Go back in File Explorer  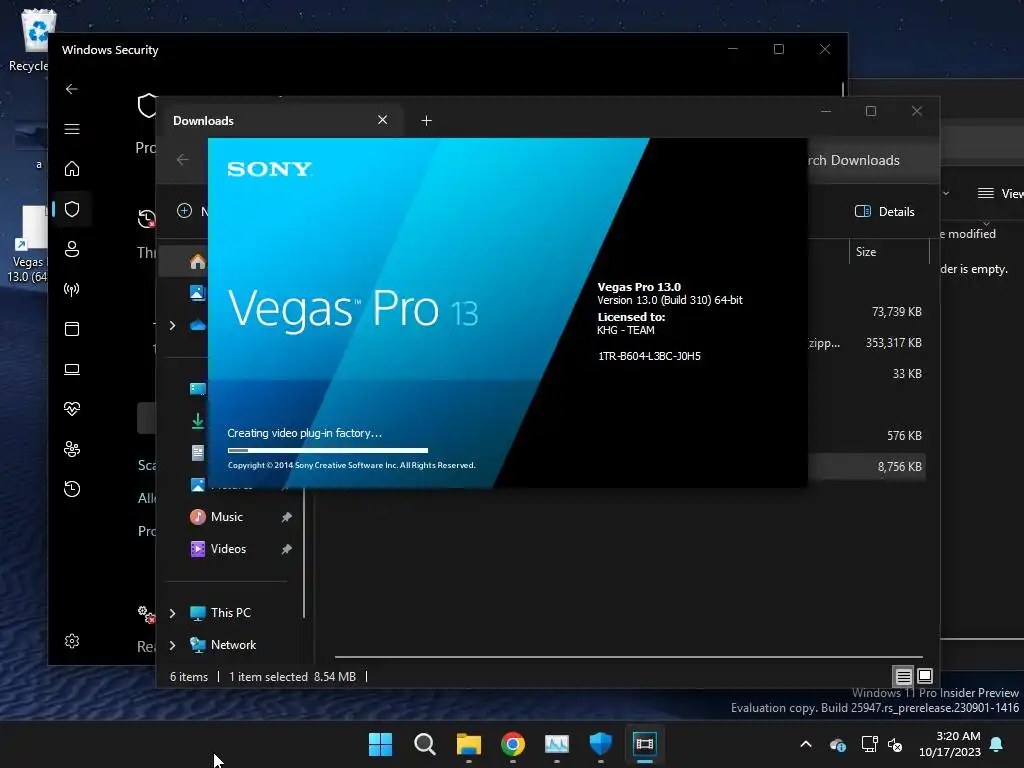pyautogui.click(x=182, y=159)
